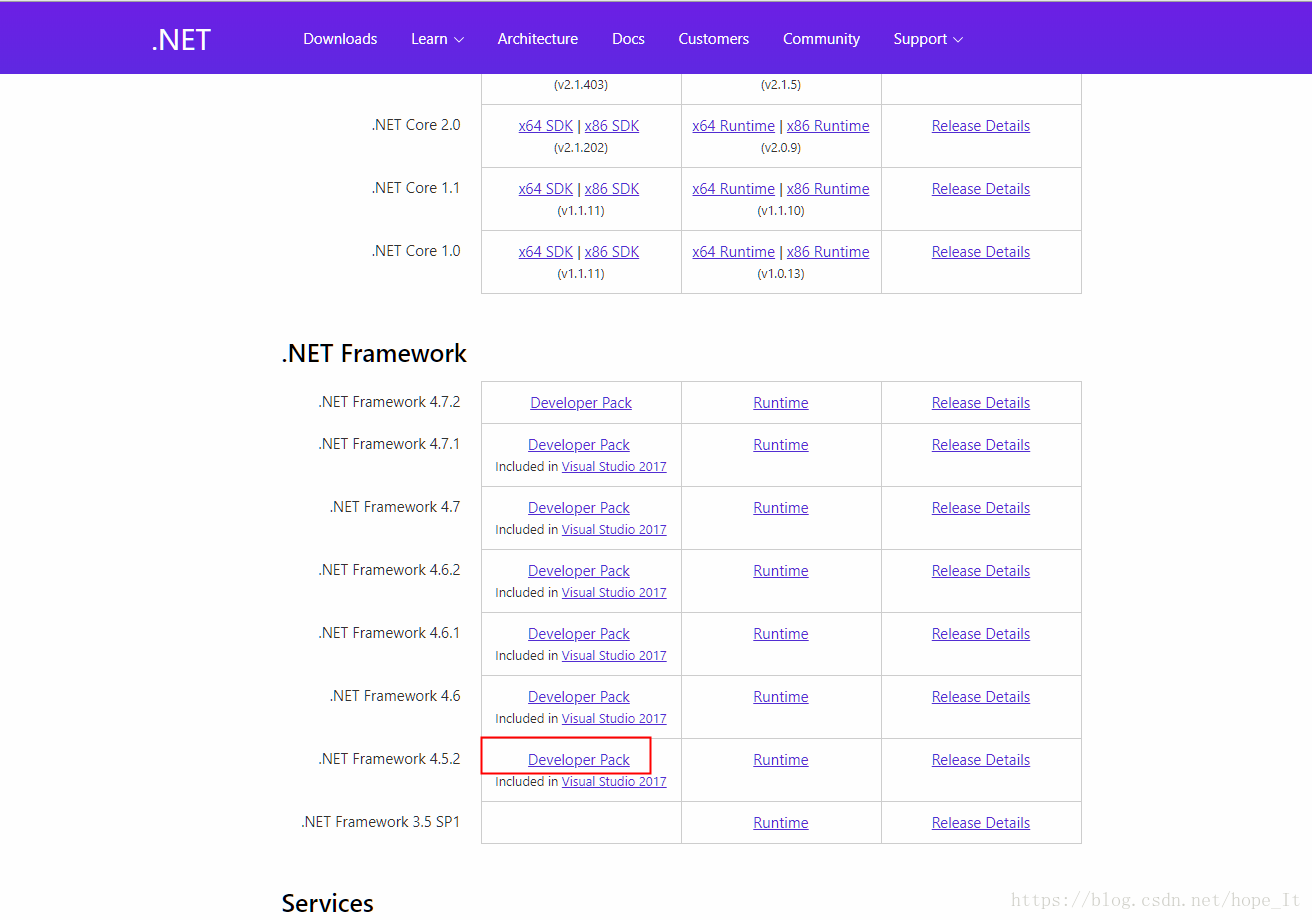This screenshot has width=1312, height=920.
Task: Download x64 SDK for .NET Core 2.0
Action: point(545,126)
